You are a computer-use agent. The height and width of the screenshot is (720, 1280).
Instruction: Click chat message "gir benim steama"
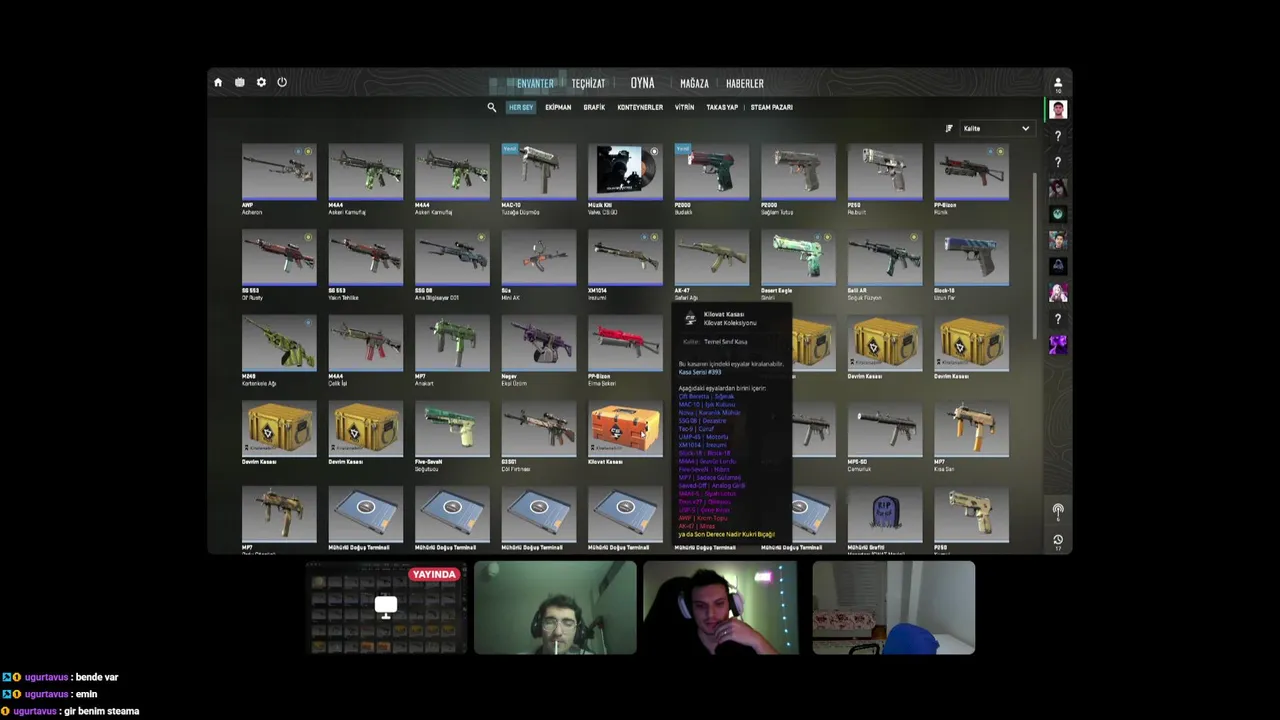tap(101, 711)
